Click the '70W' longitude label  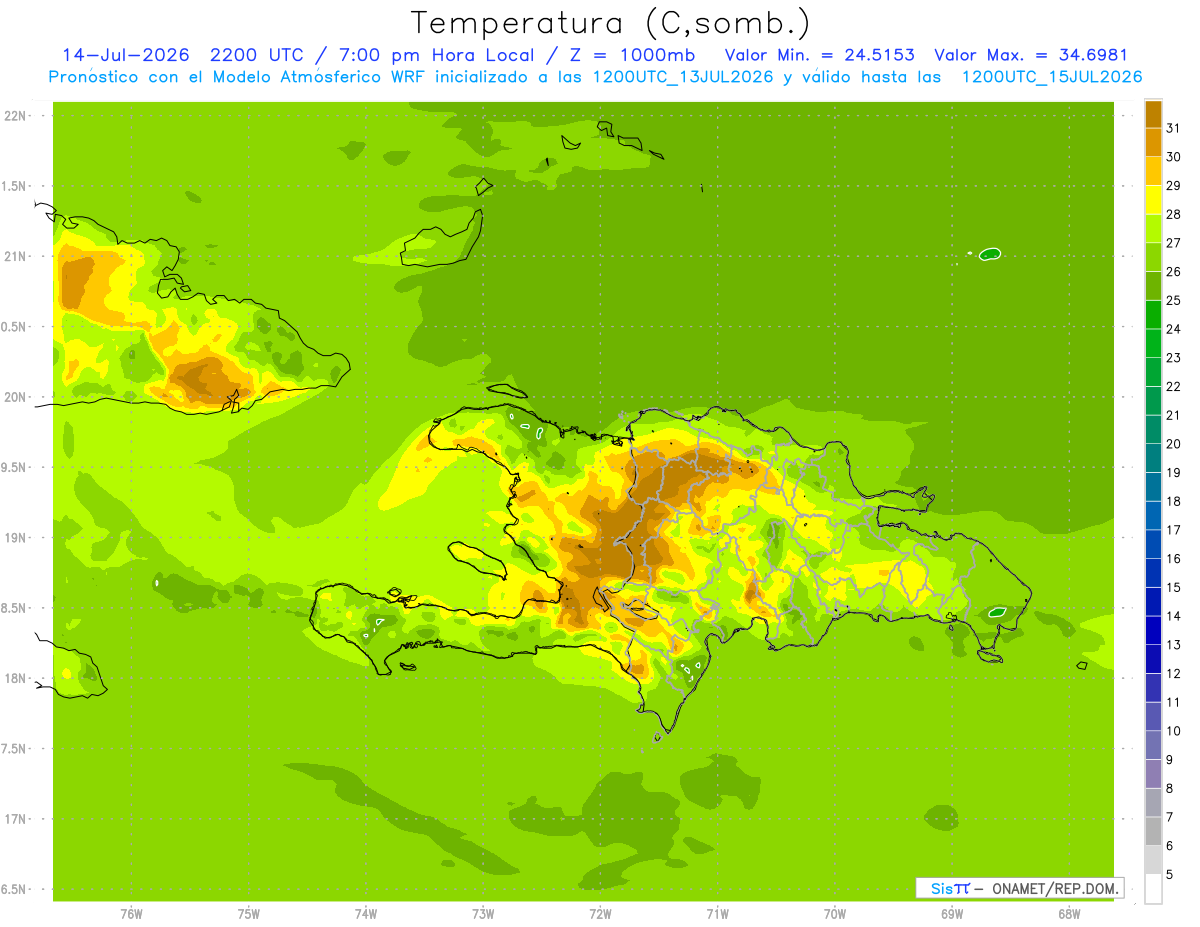point(835,913)
